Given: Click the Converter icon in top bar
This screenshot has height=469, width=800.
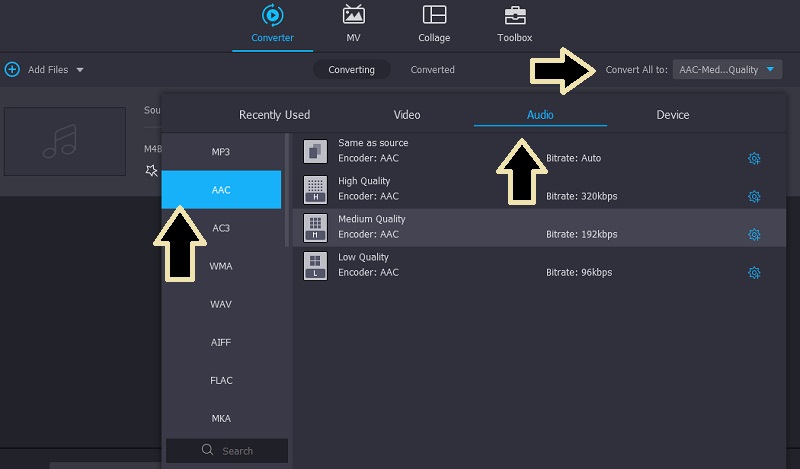Looking at the screenshot, I should pos(272,16).
